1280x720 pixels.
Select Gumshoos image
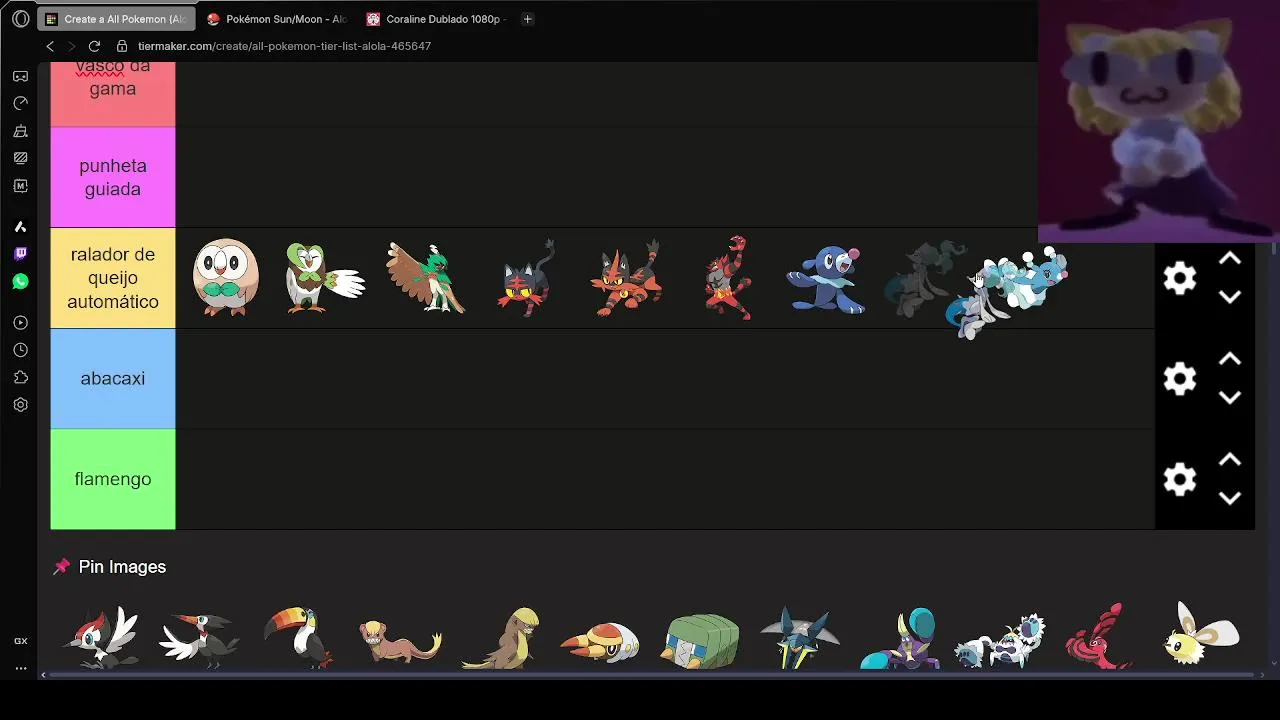[x=501, y=637]
